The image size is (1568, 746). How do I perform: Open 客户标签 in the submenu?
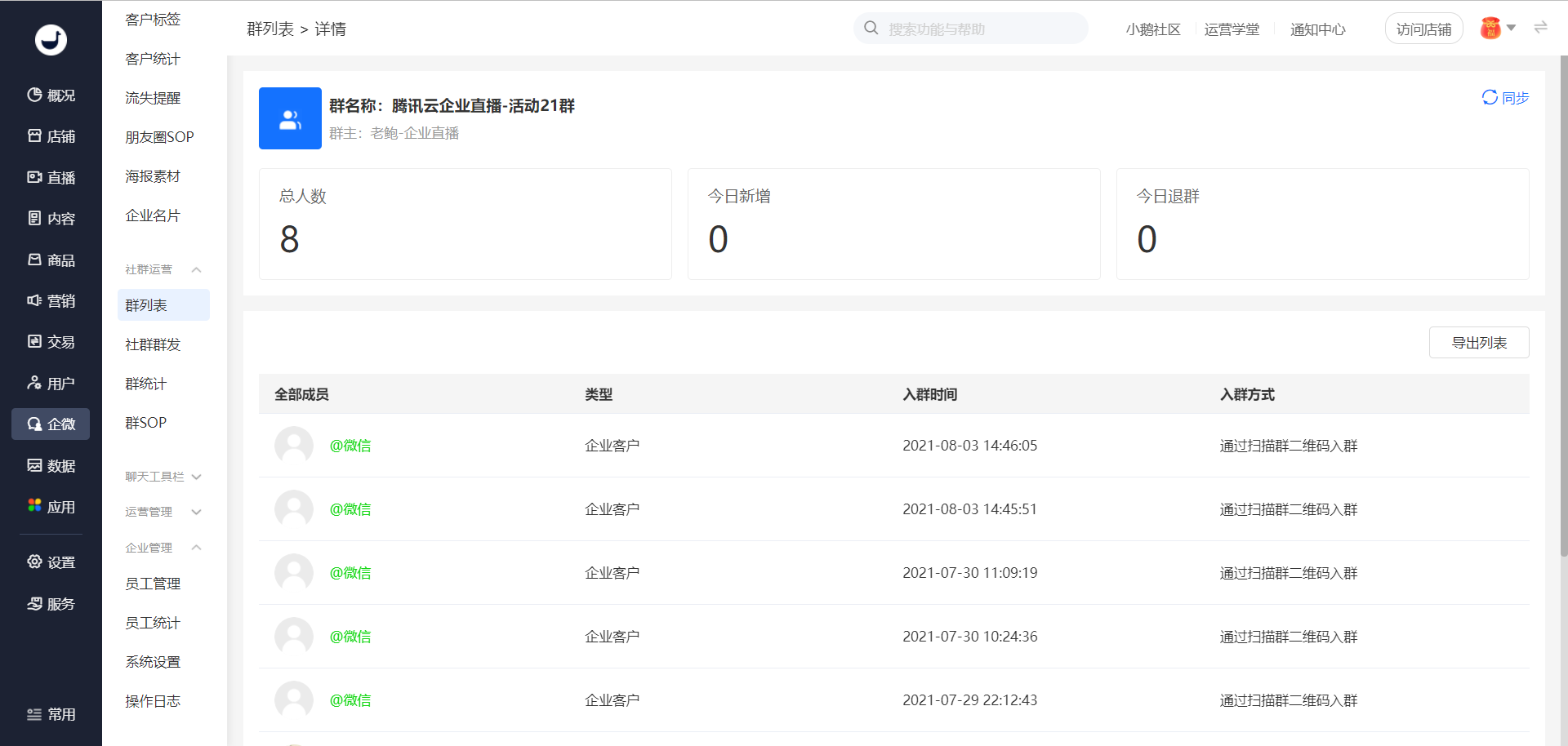pos(153,20)
